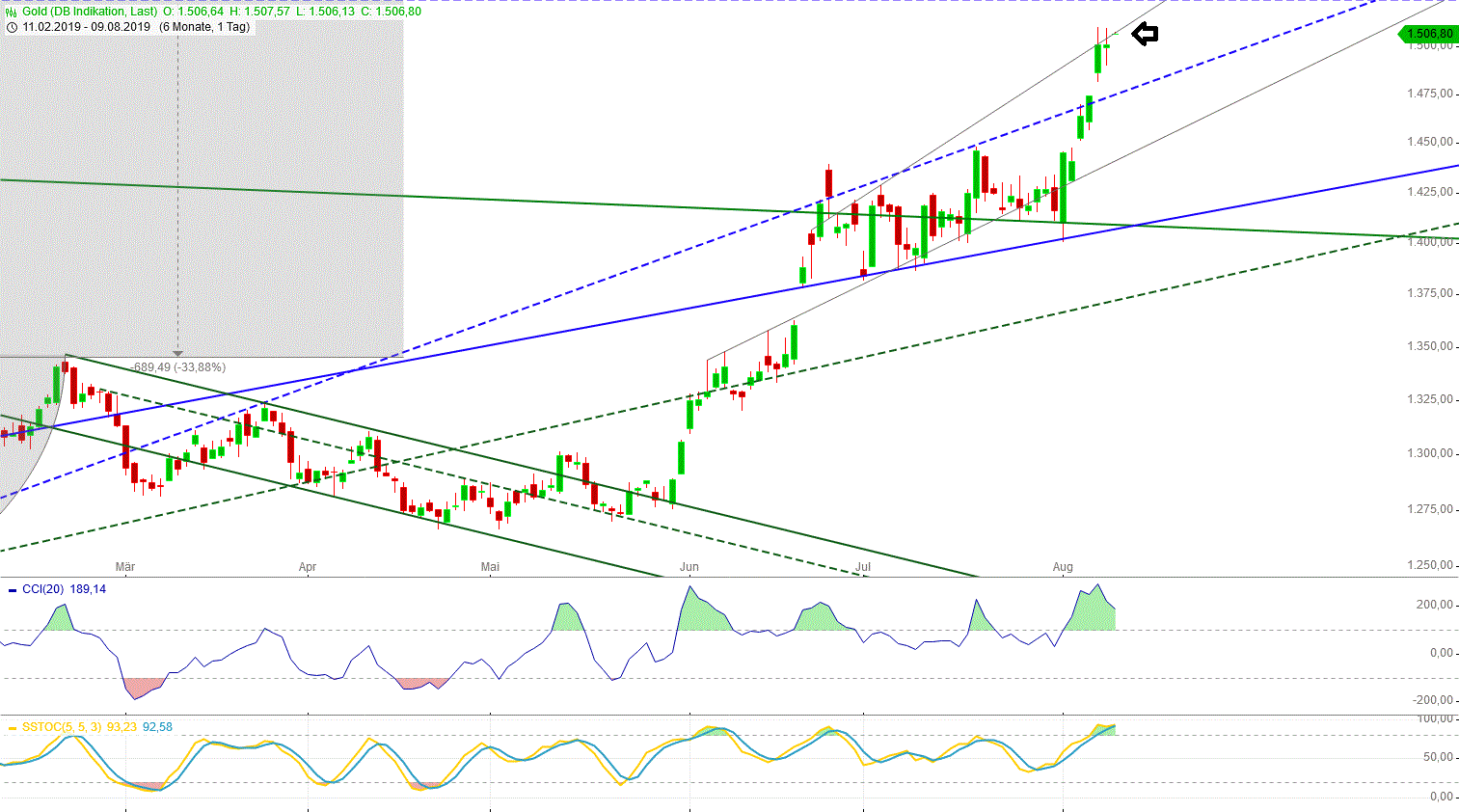1459x812 pixels.
Task: Select the Gold (DB Indikation, Last) title
Action: (90, 12)
